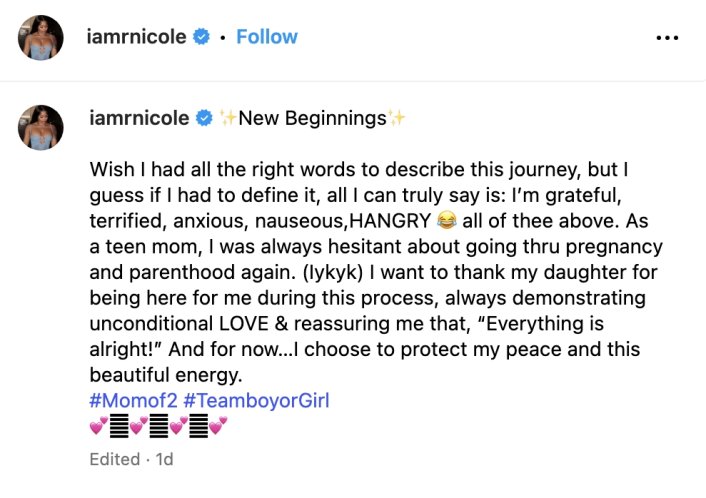Click the sparkle emoji after New Beginnings
706x498 pixels.
(398, 118)
